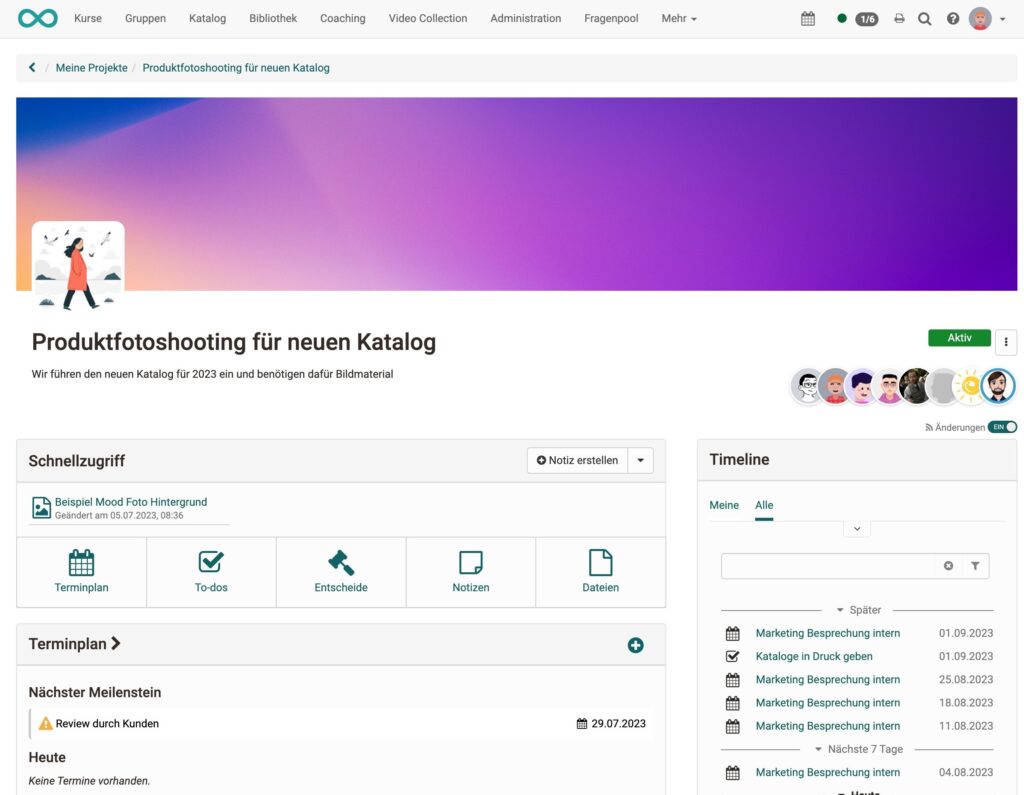This screenshot has height=795, width=1024.
Task: Open the Terminplan calendar icon in Schnellzugriff
Action: (80, 562)
